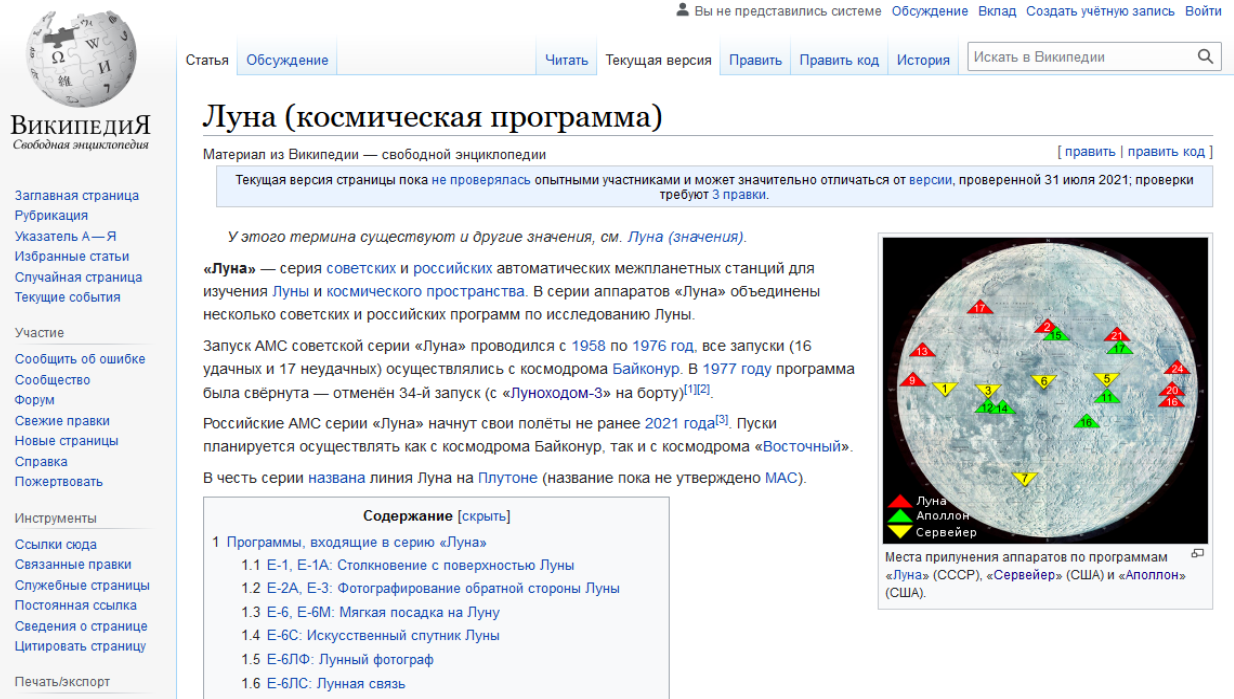This screenshot has width=1234, height=699.
Task: Click the enlarge icon under the moon map
Action: click(1198, 554)
